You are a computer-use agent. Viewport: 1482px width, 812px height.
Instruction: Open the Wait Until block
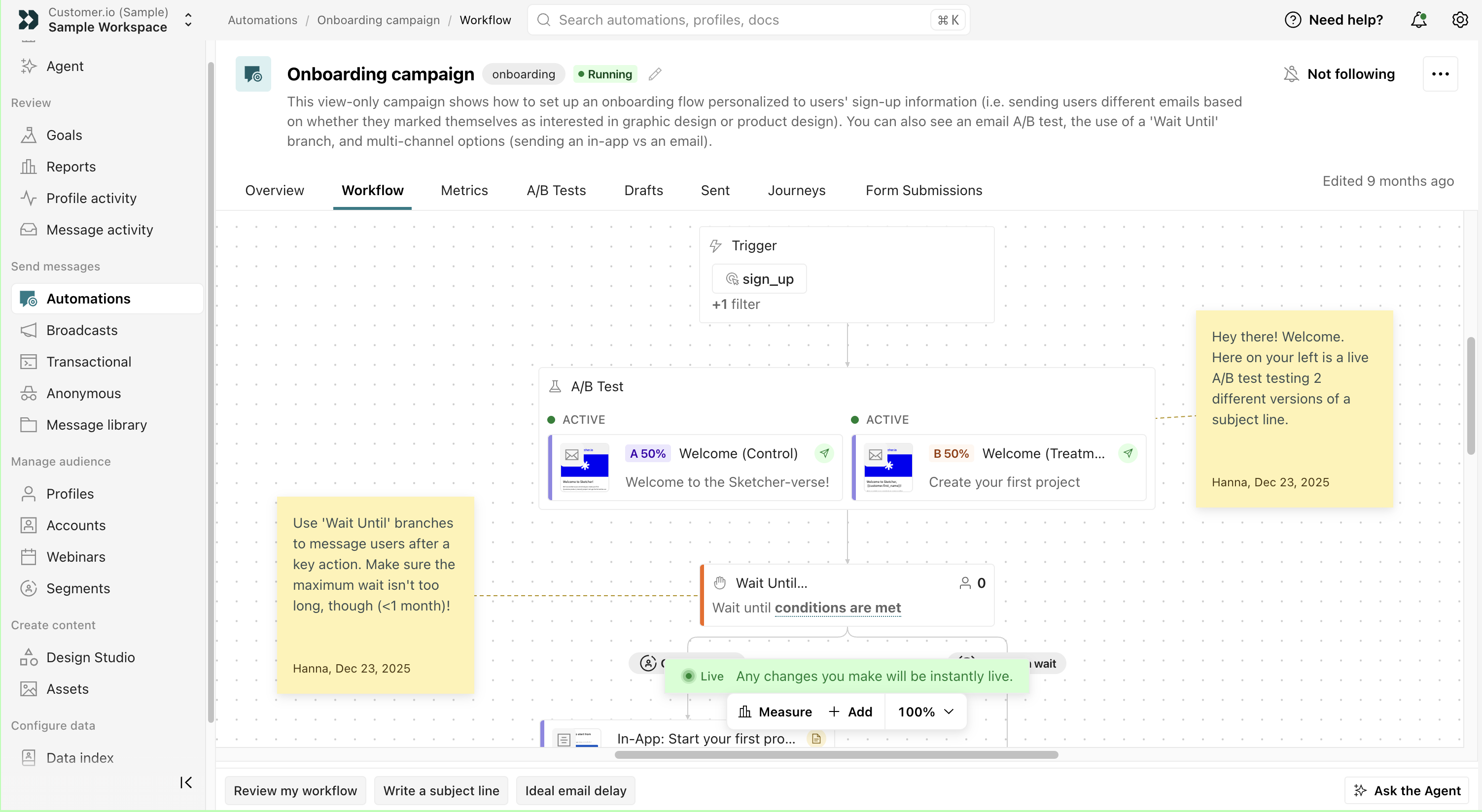click(847, 595)
